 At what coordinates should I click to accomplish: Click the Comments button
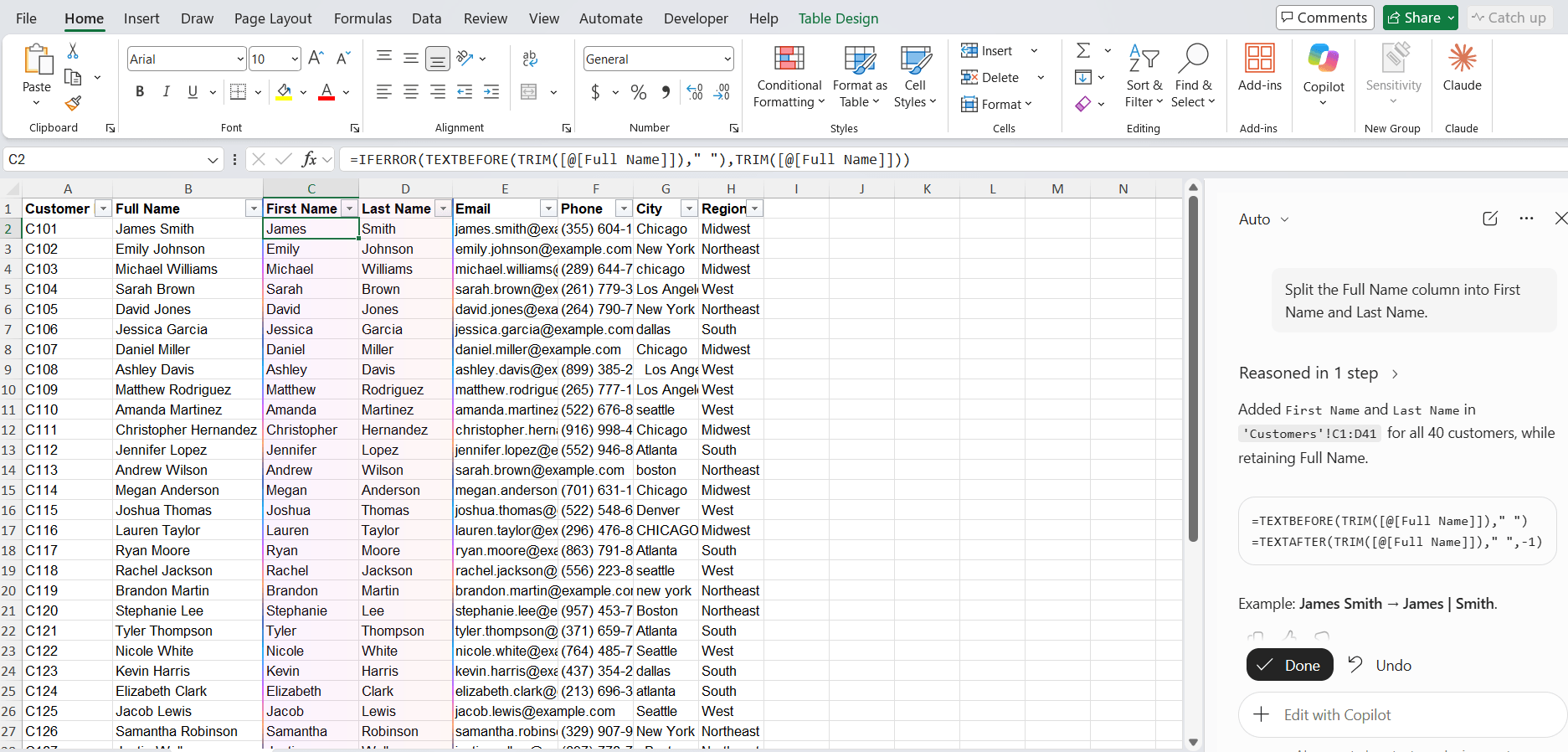pyautogui.click(x=1324, y=18)
